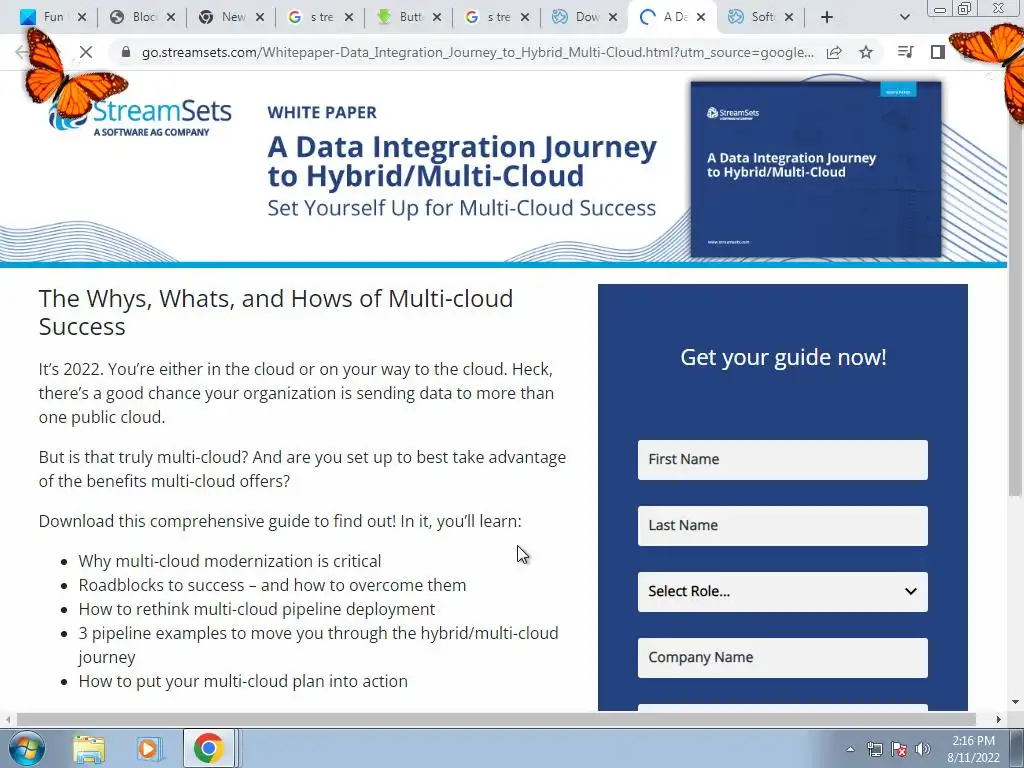
Task: Close the active 'A Da' tab
Action: tap(701, 17)
